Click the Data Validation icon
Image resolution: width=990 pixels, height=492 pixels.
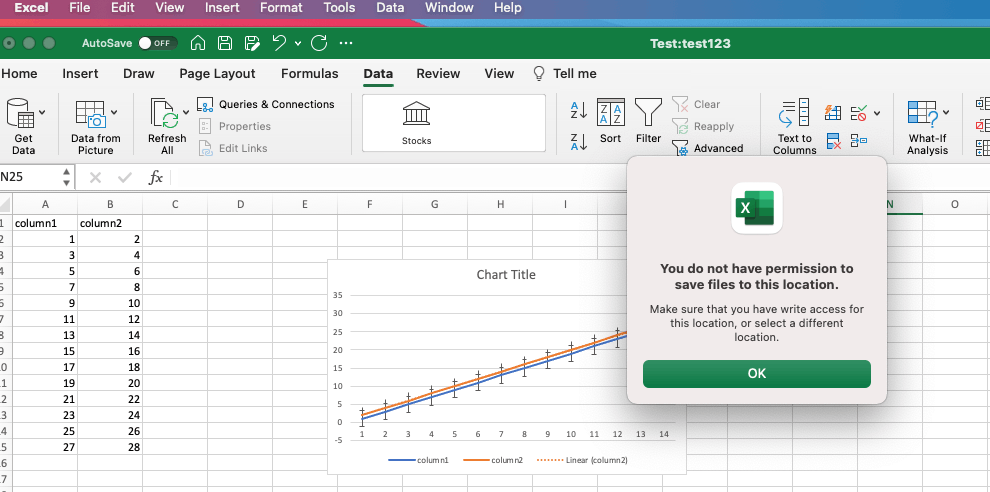(x=859, y=113)
